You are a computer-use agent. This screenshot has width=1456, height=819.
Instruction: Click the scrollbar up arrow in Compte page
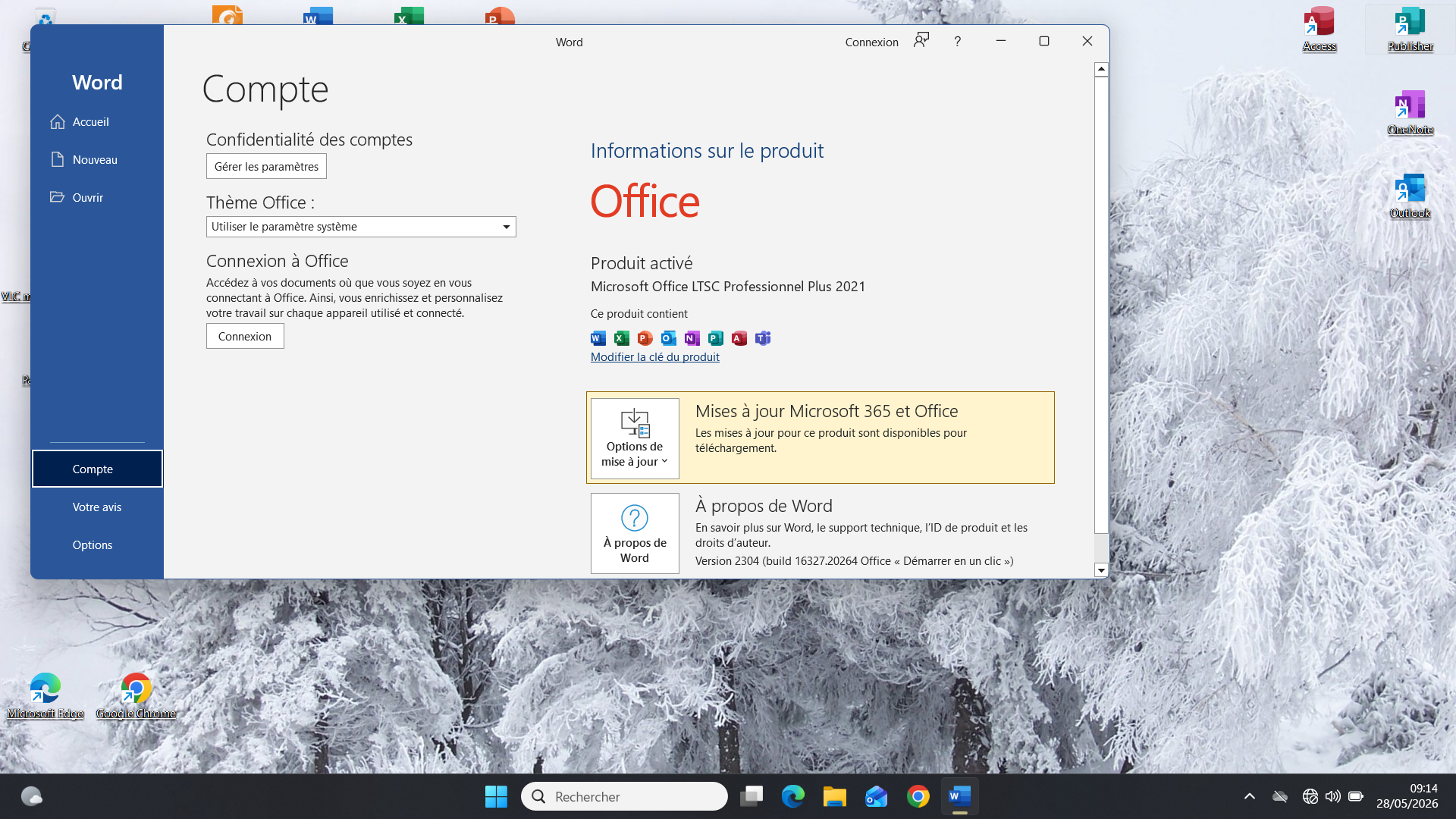click(1101, 70)
